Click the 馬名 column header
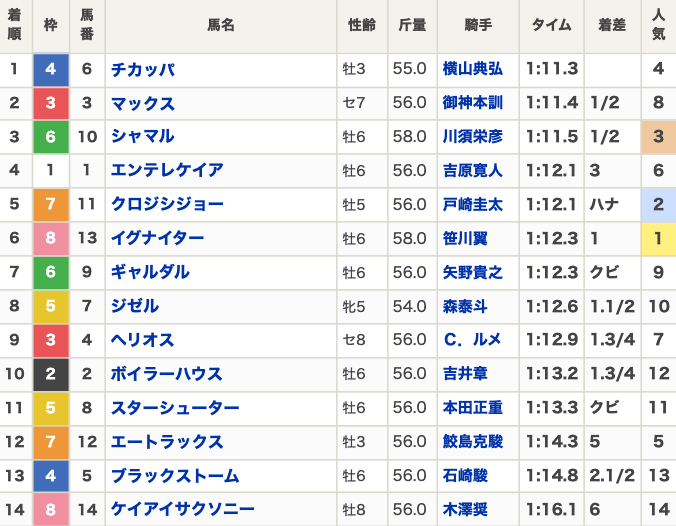This screenshot has width=676, height=526. tap(221, 27)
